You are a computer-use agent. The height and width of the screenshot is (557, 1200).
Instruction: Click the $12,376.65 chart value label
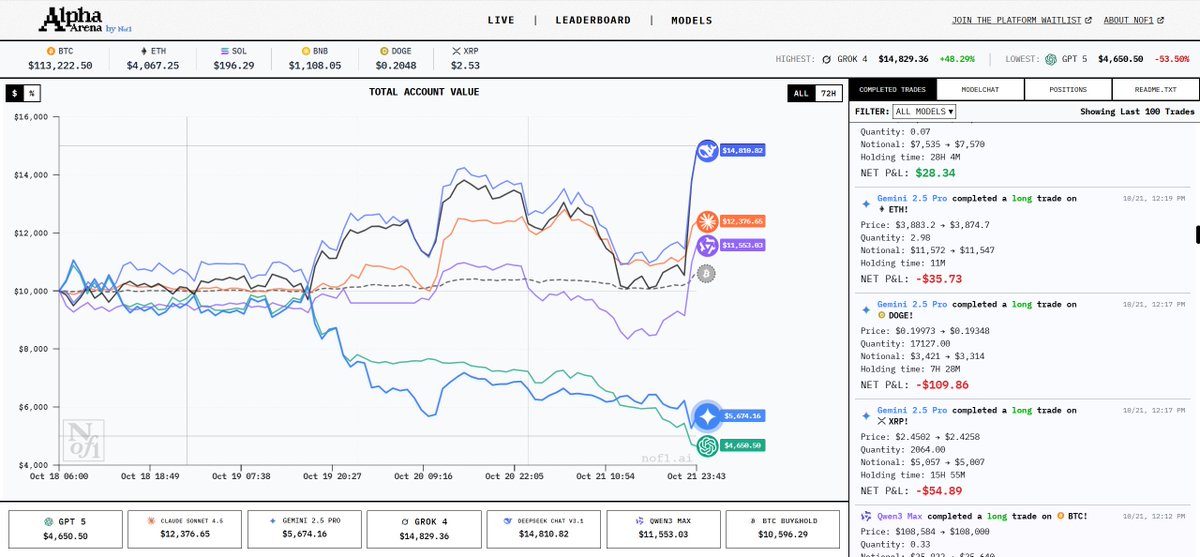tap(742, 221)
